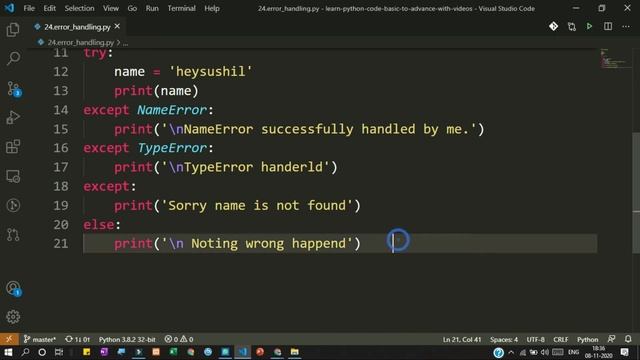640x360 pixels.
Task: Open the Manage gear icon
Action: [13, 317]
